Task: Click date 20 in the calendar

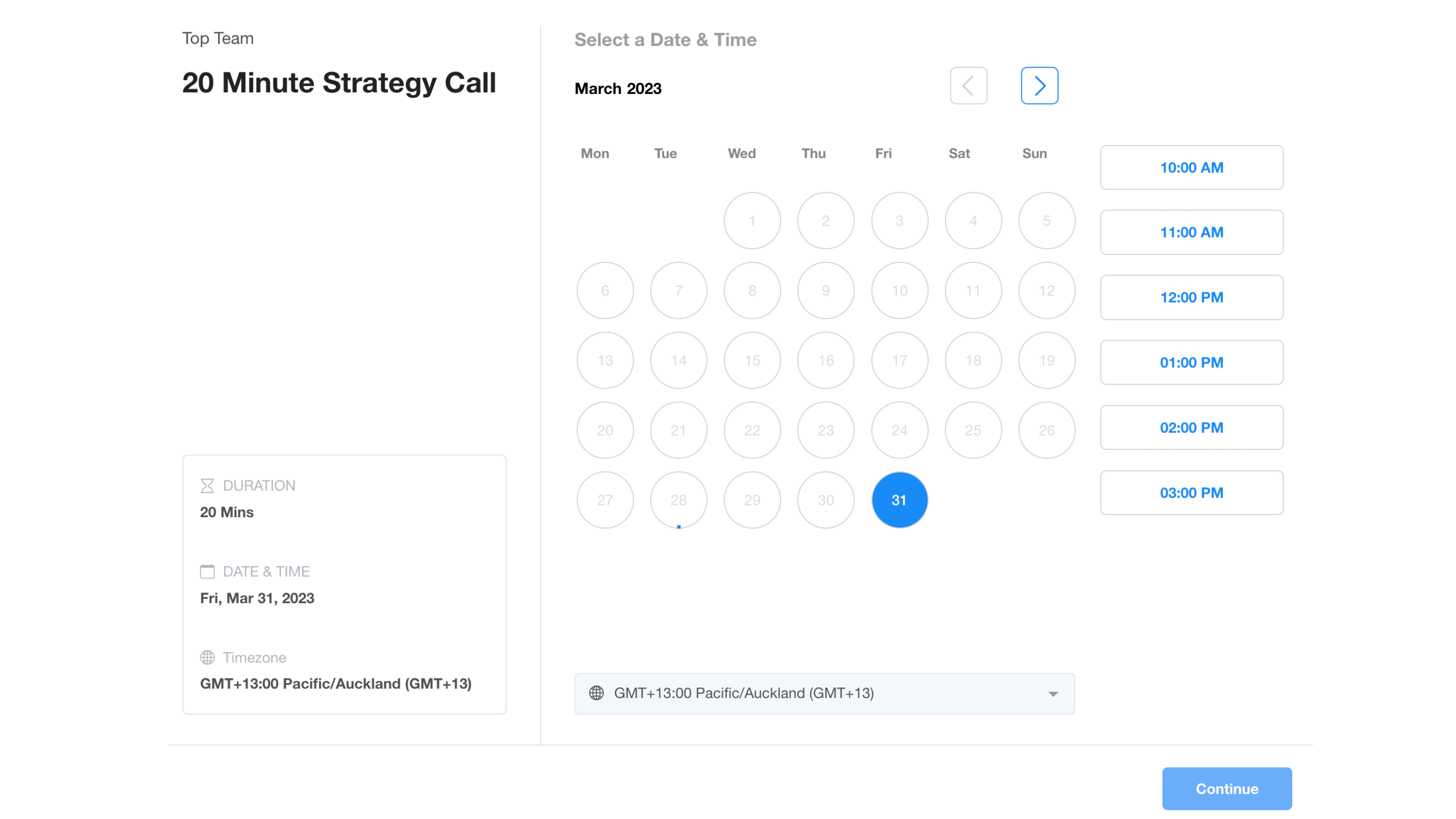Action: [x=605, y=430]
